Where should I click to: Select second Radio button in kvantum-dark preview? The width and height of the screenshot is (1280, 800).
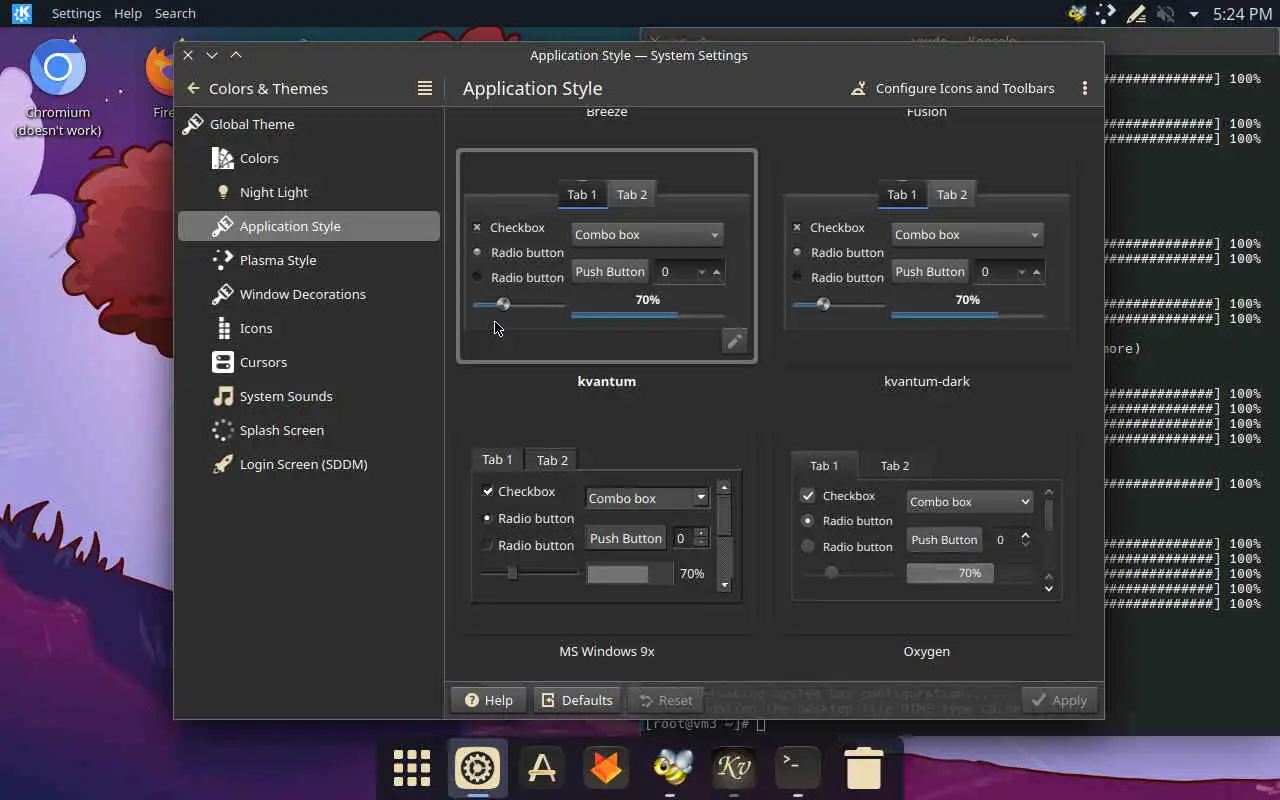click(x=838, y=278)
